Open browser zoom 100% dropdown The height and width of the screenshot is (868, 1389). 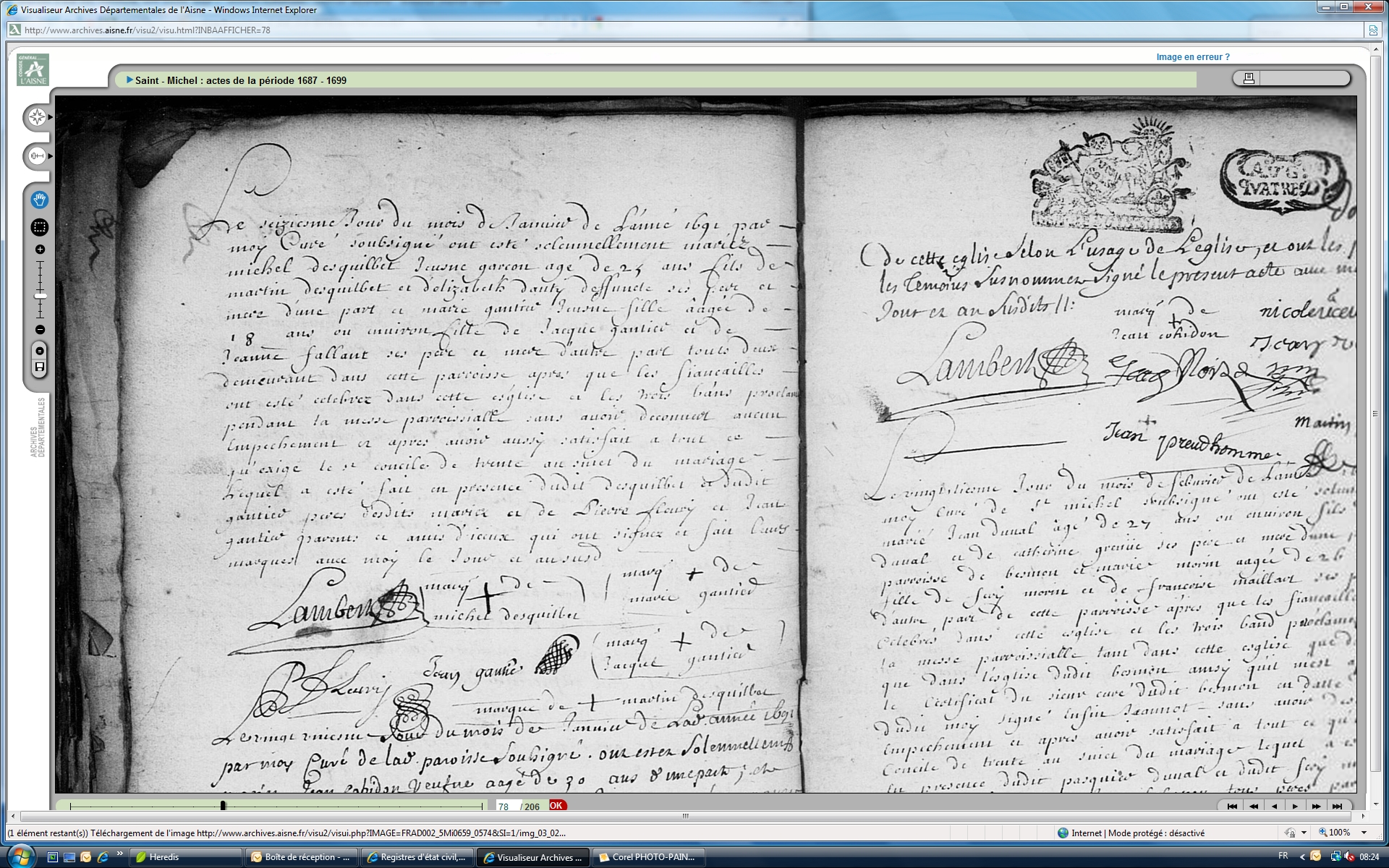pyautogui.click(x=1364, y=833)
